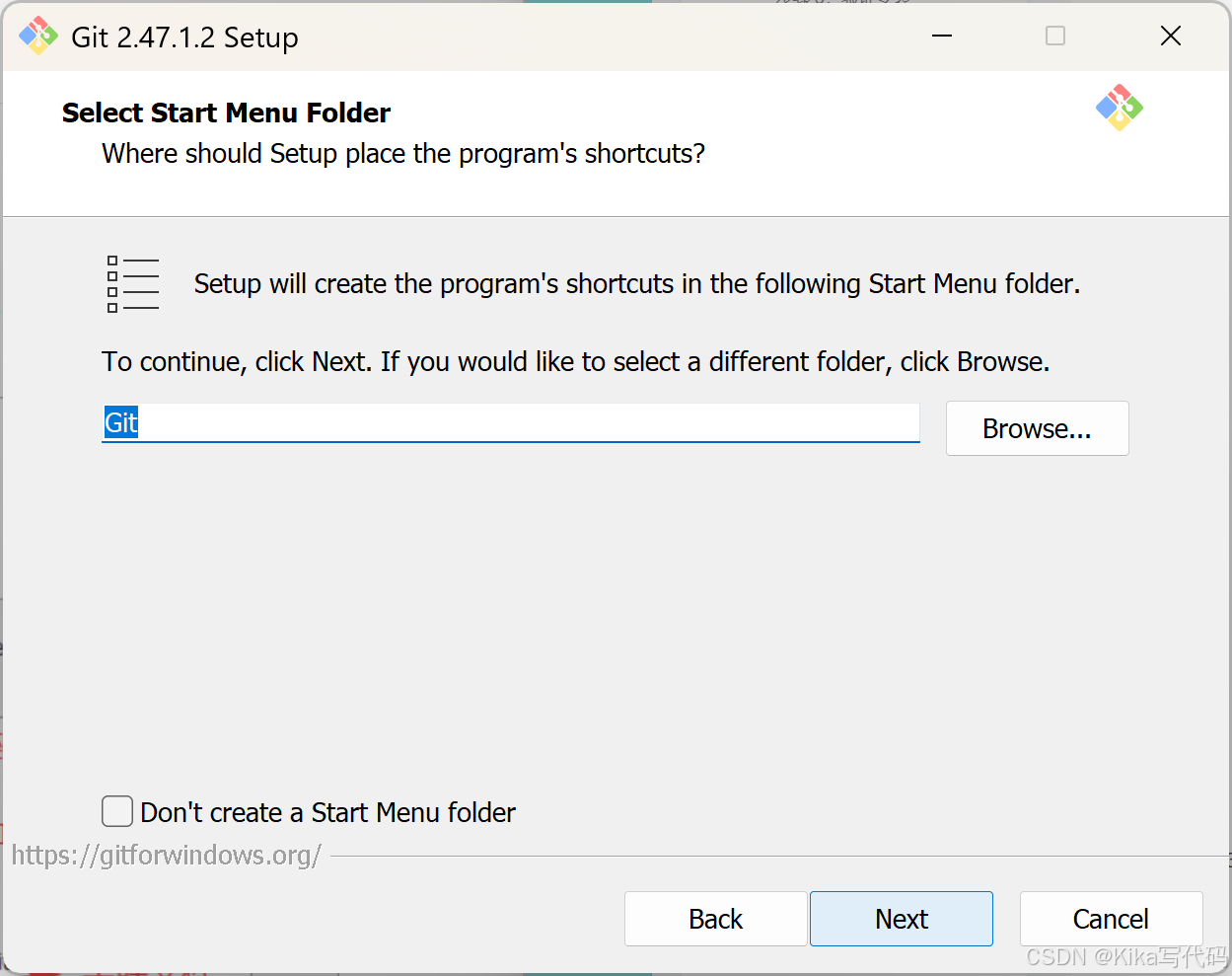
Task: Open the gitforwindows.org link
Action: pyautogui.click(x=167, y=855)
